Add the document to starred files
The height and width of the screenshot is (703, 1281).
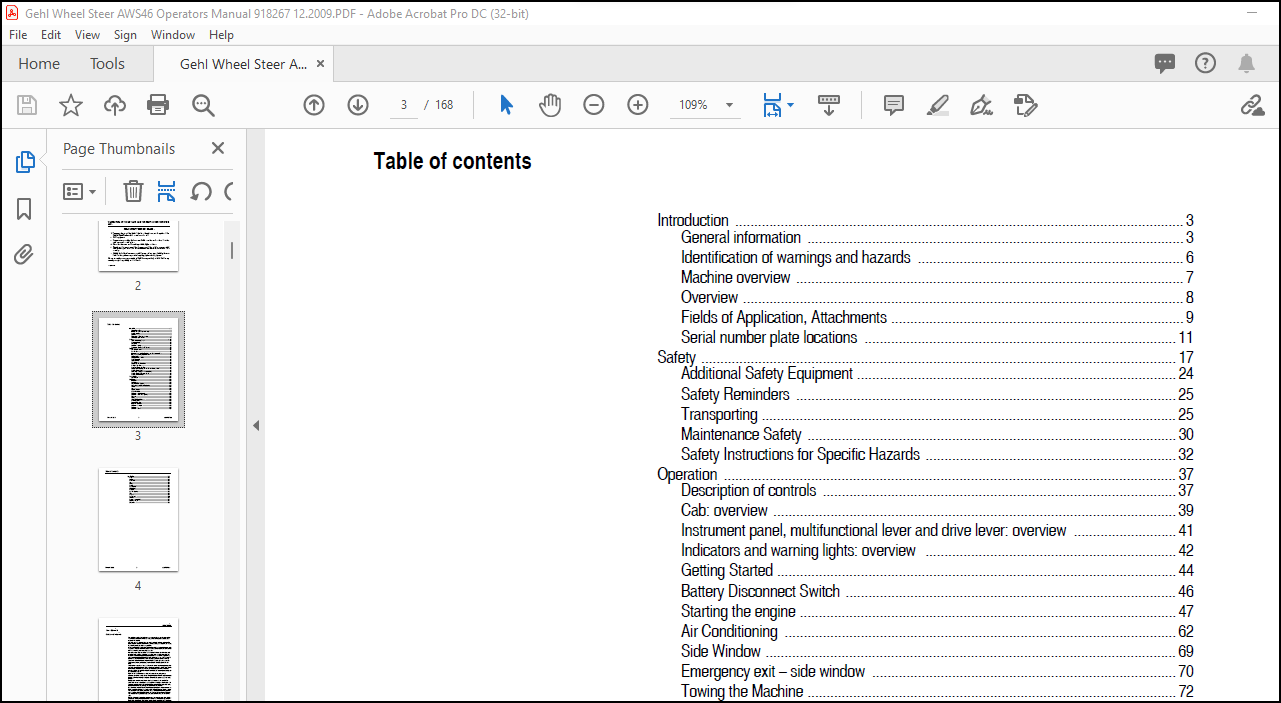tap(71, 105)
